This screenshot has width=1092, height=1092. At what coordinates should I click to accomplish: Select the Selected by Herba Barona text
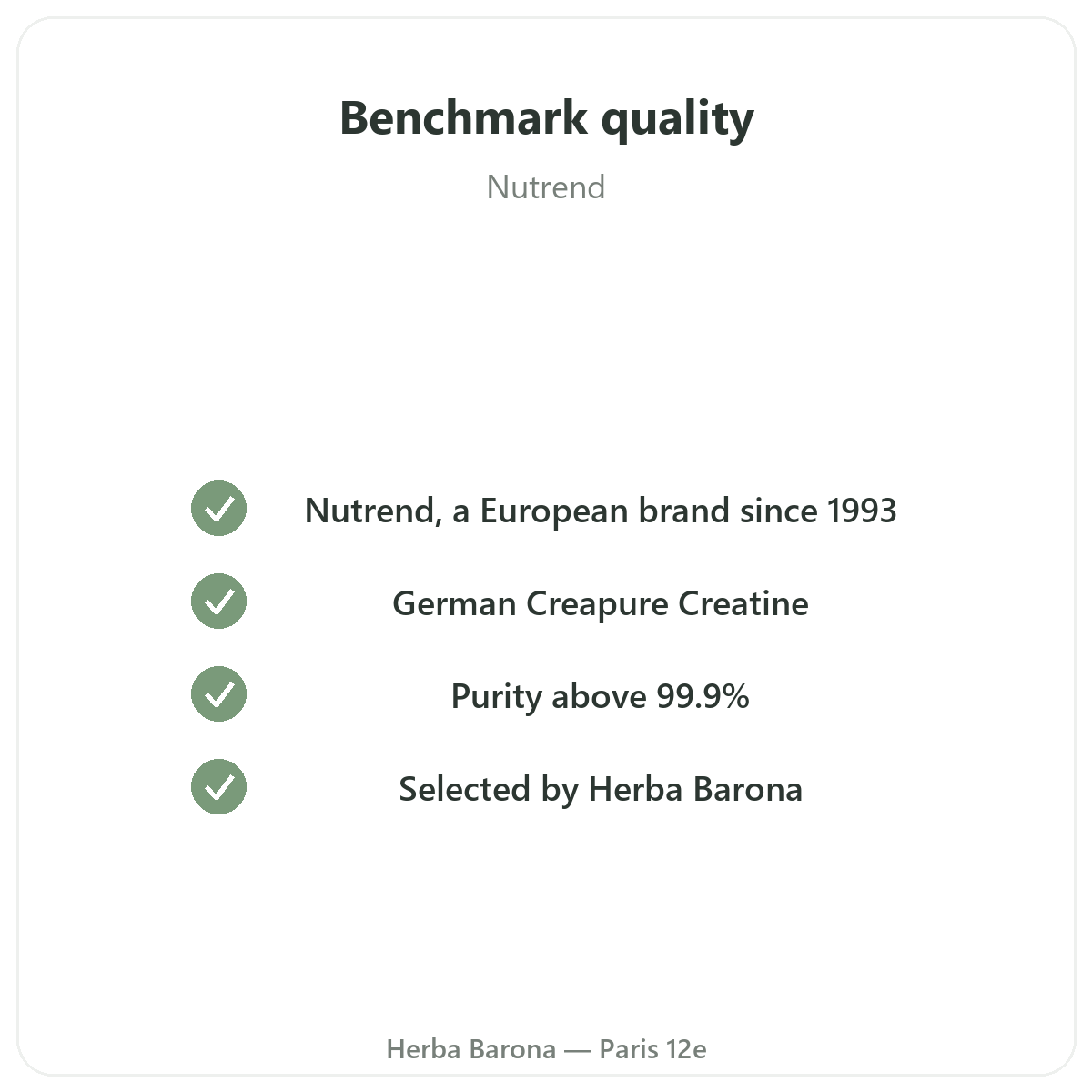tap(601, 790)
